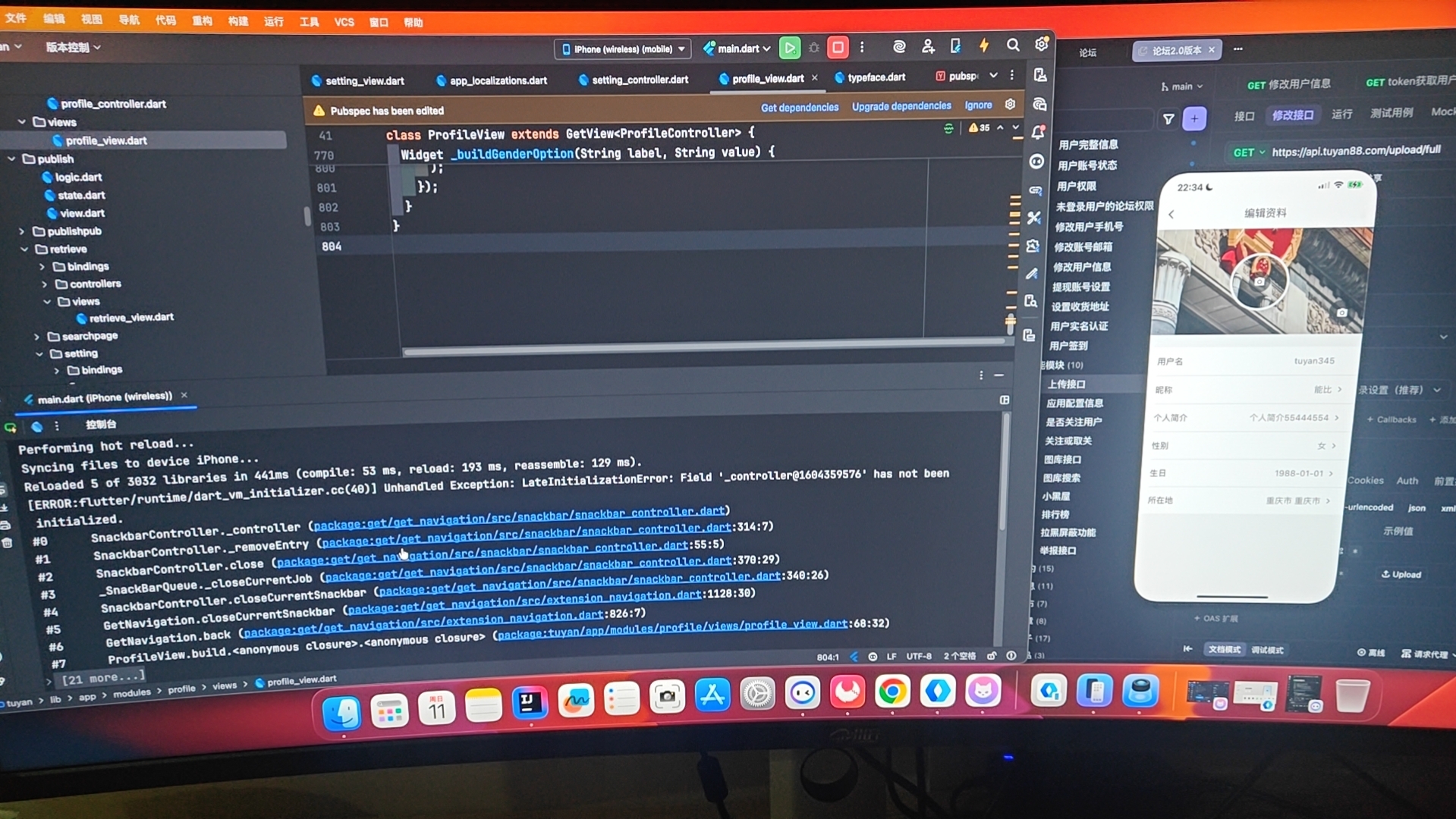The width and height of the screenshot is (1456, 819).
Task: Open Google Chrome from the dock
Action: point(892,692)
